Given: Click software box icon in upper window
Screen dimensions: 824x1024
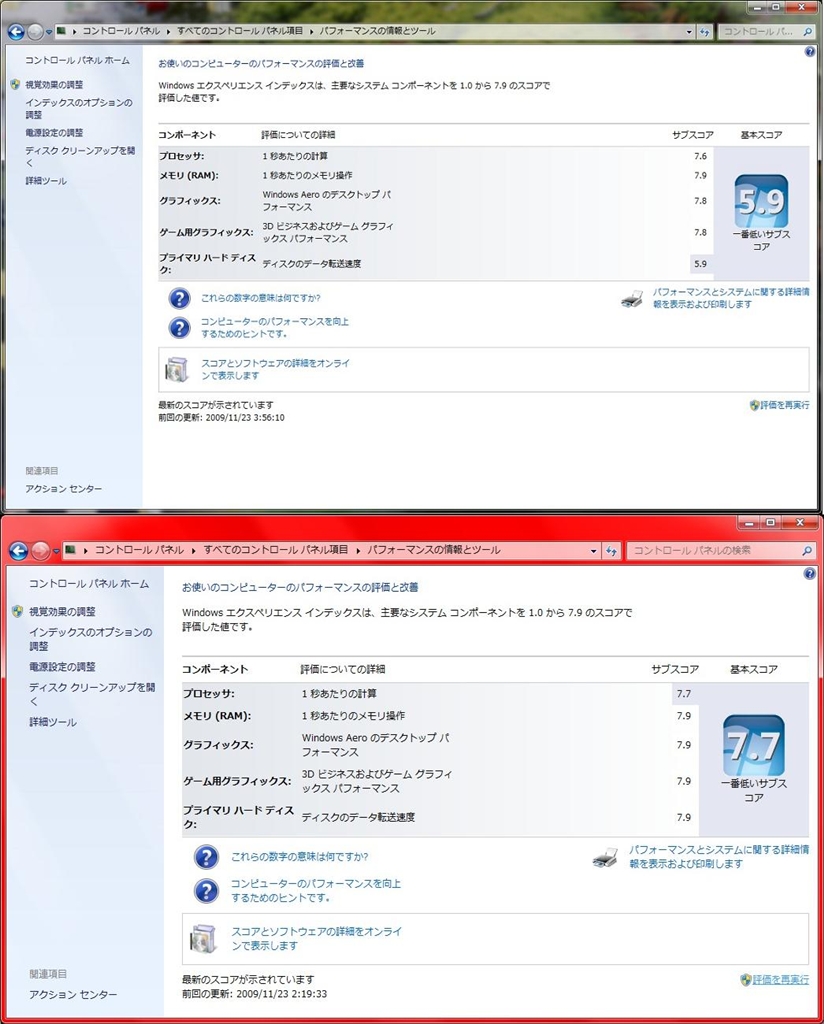Looking at the screenshot, I should tap(176, 370).
